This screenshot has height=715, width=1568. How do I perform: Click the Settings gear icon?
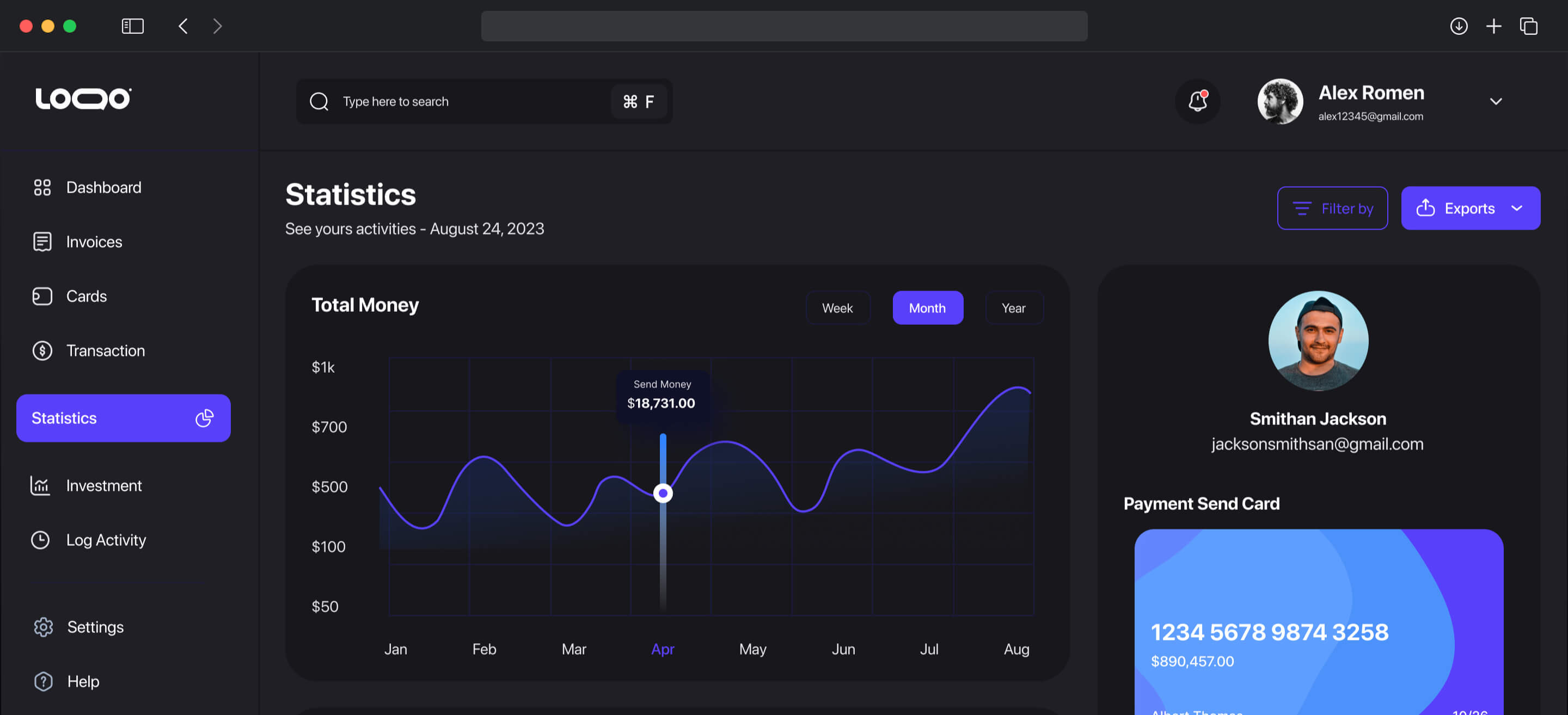point(43,627)
